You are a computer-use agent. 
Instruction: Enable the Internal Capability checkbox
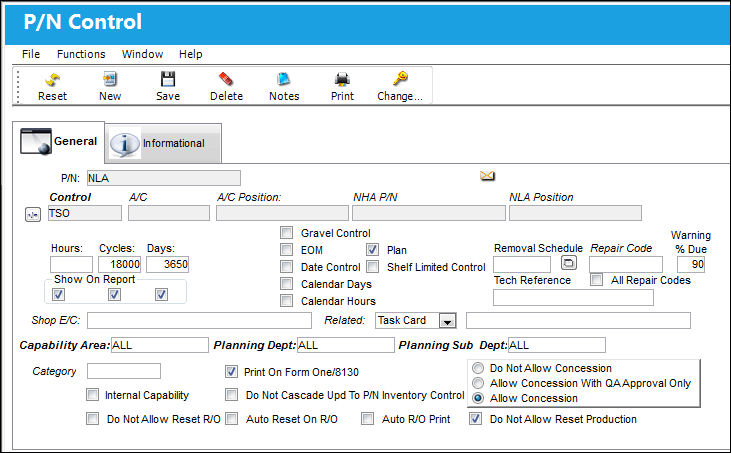click(x=92, y=395)
